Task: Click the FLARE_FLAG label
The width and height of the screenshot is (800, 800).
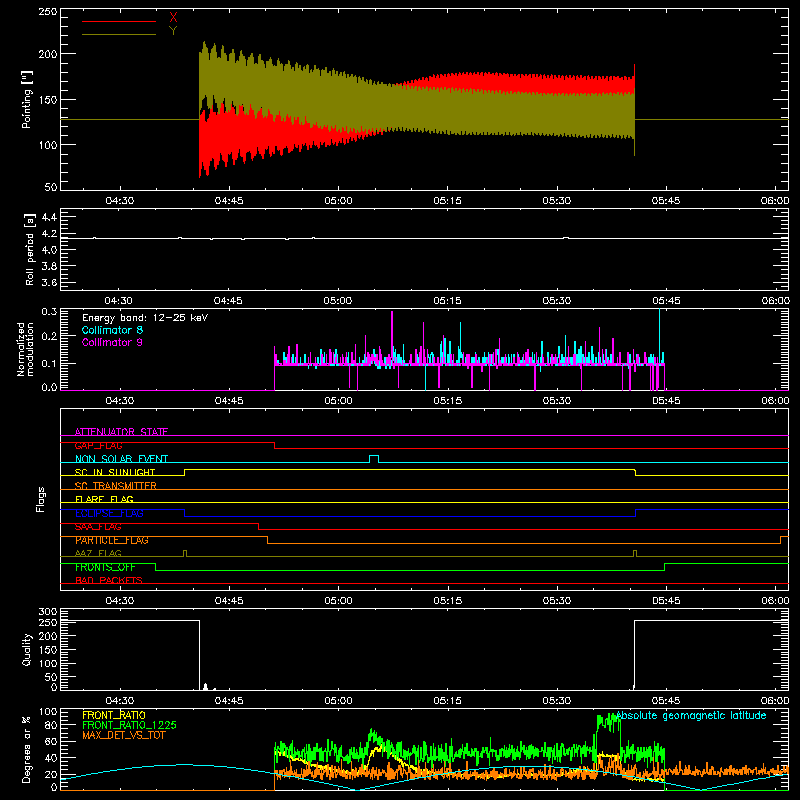Action: coord(104,499)
